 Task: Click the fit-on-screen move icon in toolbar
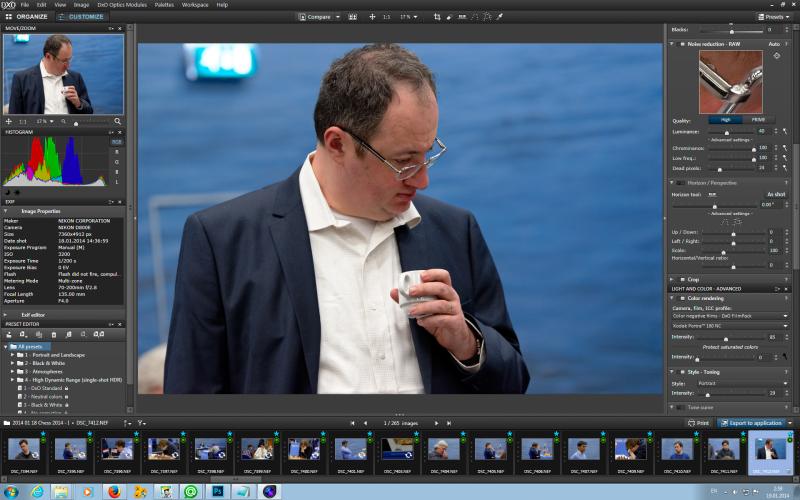372,17
